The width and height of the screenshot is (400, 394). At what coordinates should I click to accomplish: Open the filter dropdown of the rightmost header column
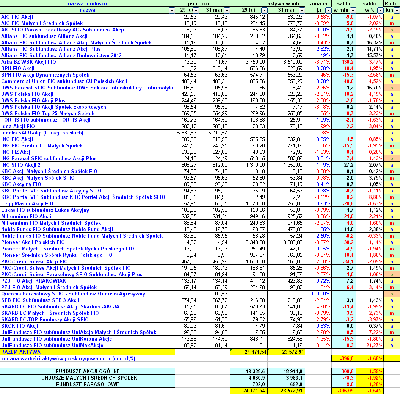pyautogui.click(x=397, y=10)
